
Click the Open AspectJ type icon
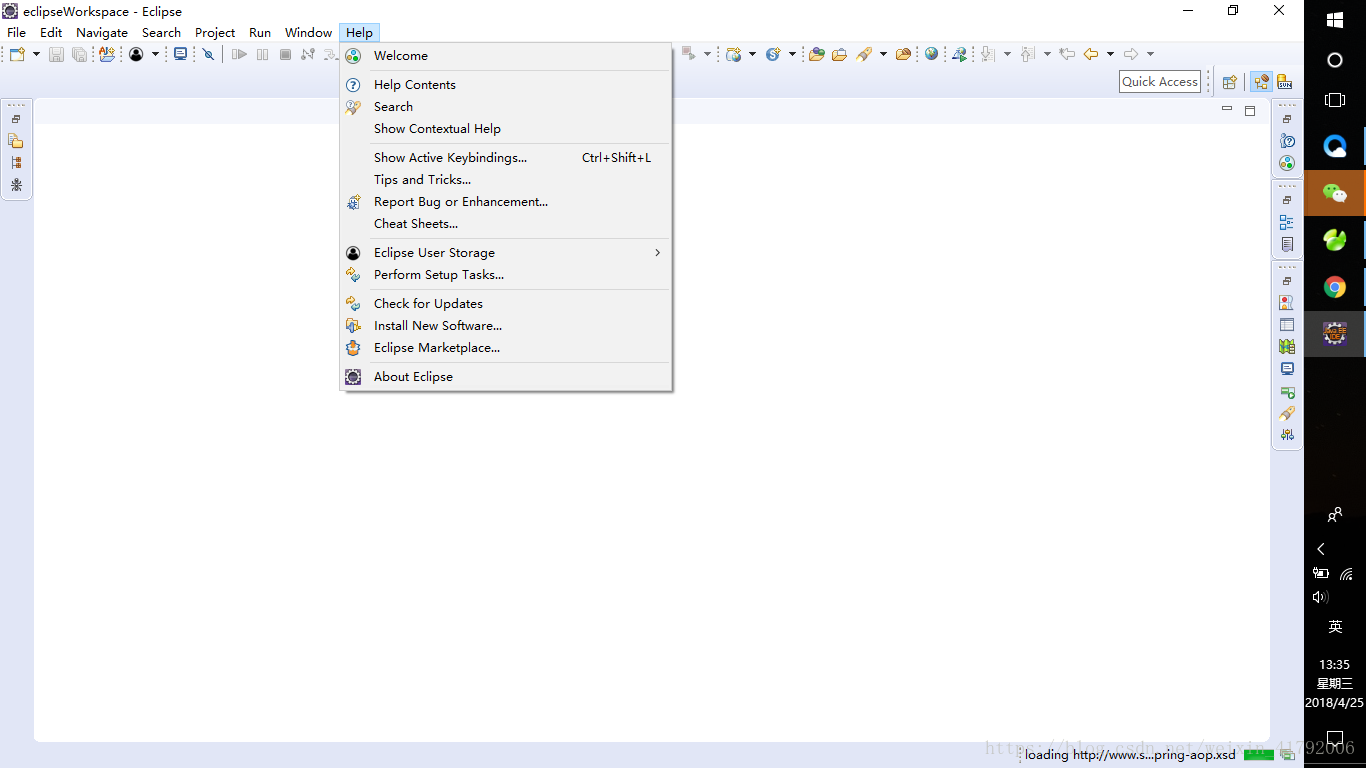[107, 54]
